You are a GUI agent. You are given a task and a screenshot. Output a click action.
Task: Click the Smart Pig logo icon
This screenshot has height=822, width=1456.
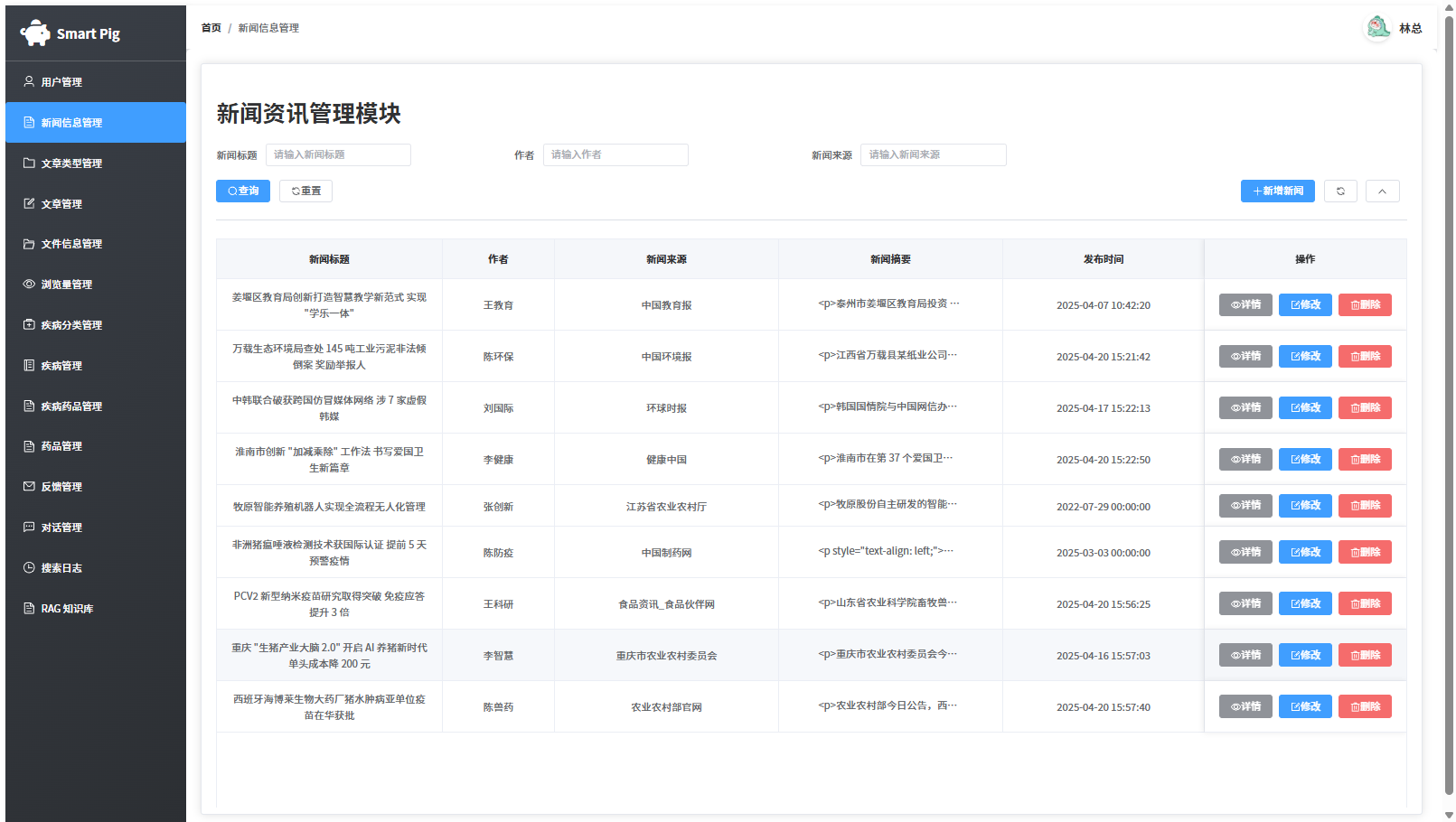[x=35, y=33]
